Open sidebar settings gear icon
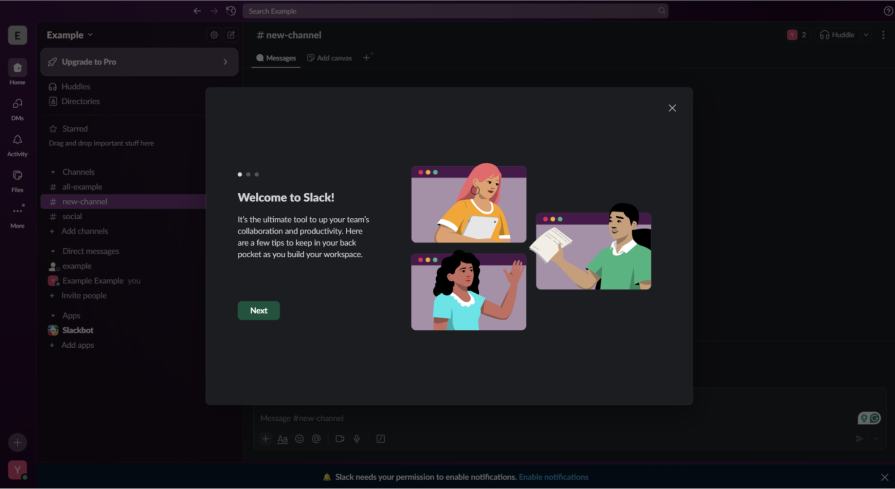895x489 pixels. click(x=213, y=35)
